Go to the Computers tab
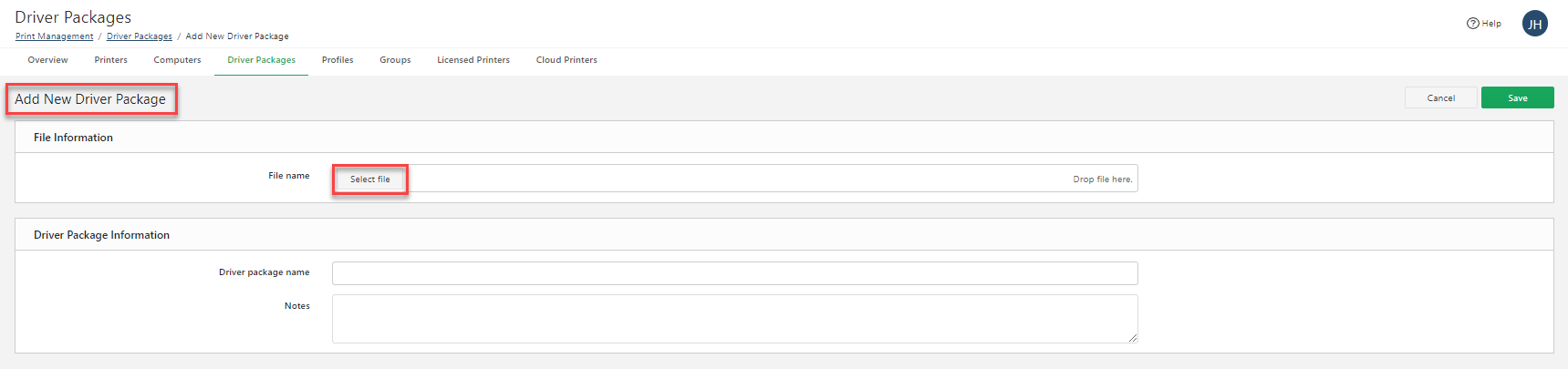 177,60
